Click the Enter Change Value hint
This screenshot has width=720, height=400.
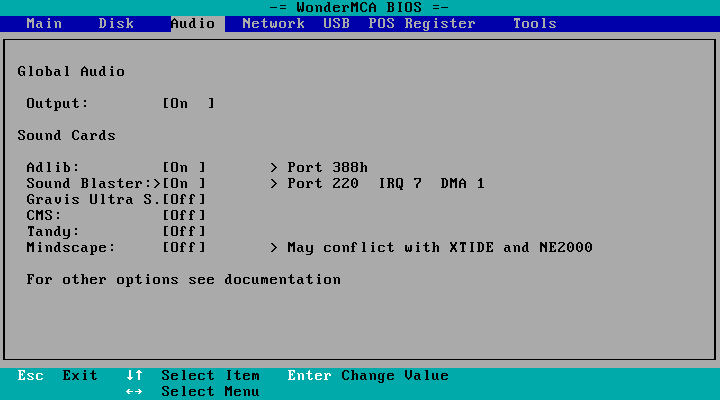(x=368, y=376)
